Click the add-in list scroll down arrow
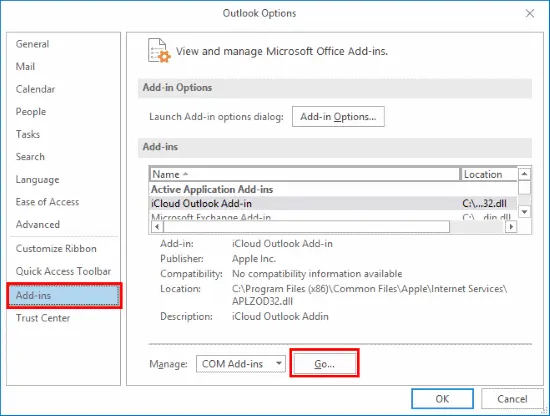The width and height of the screenshot is (550, 416). [524, 212]
